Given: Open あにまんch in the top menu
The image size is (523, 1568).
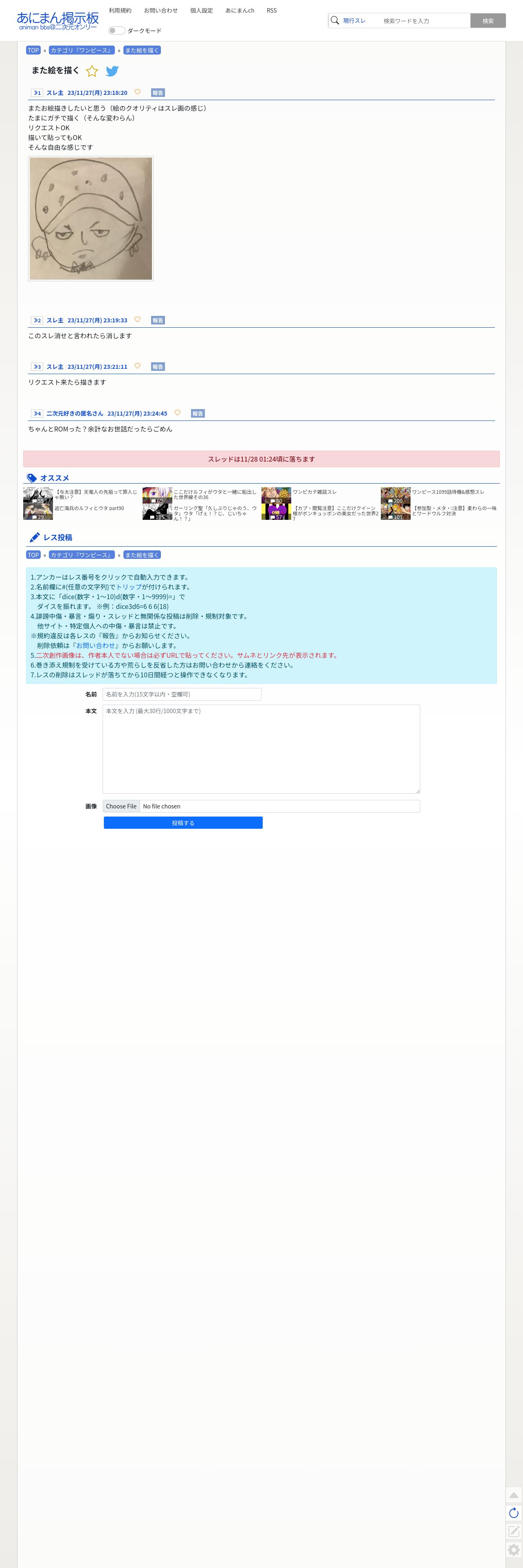Looking at the screenshot, I should 240,10.
